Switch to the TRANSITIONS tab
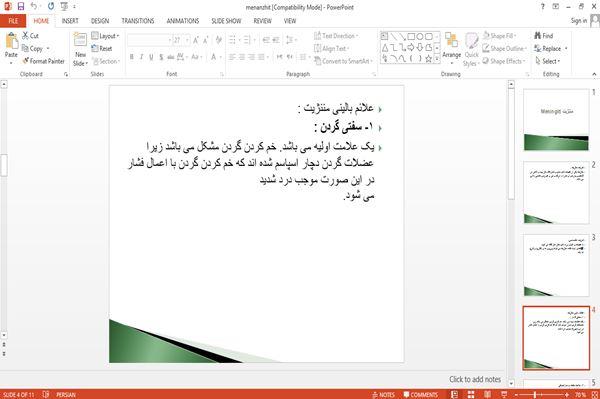The image size is (600, 399). pos(138,21)
